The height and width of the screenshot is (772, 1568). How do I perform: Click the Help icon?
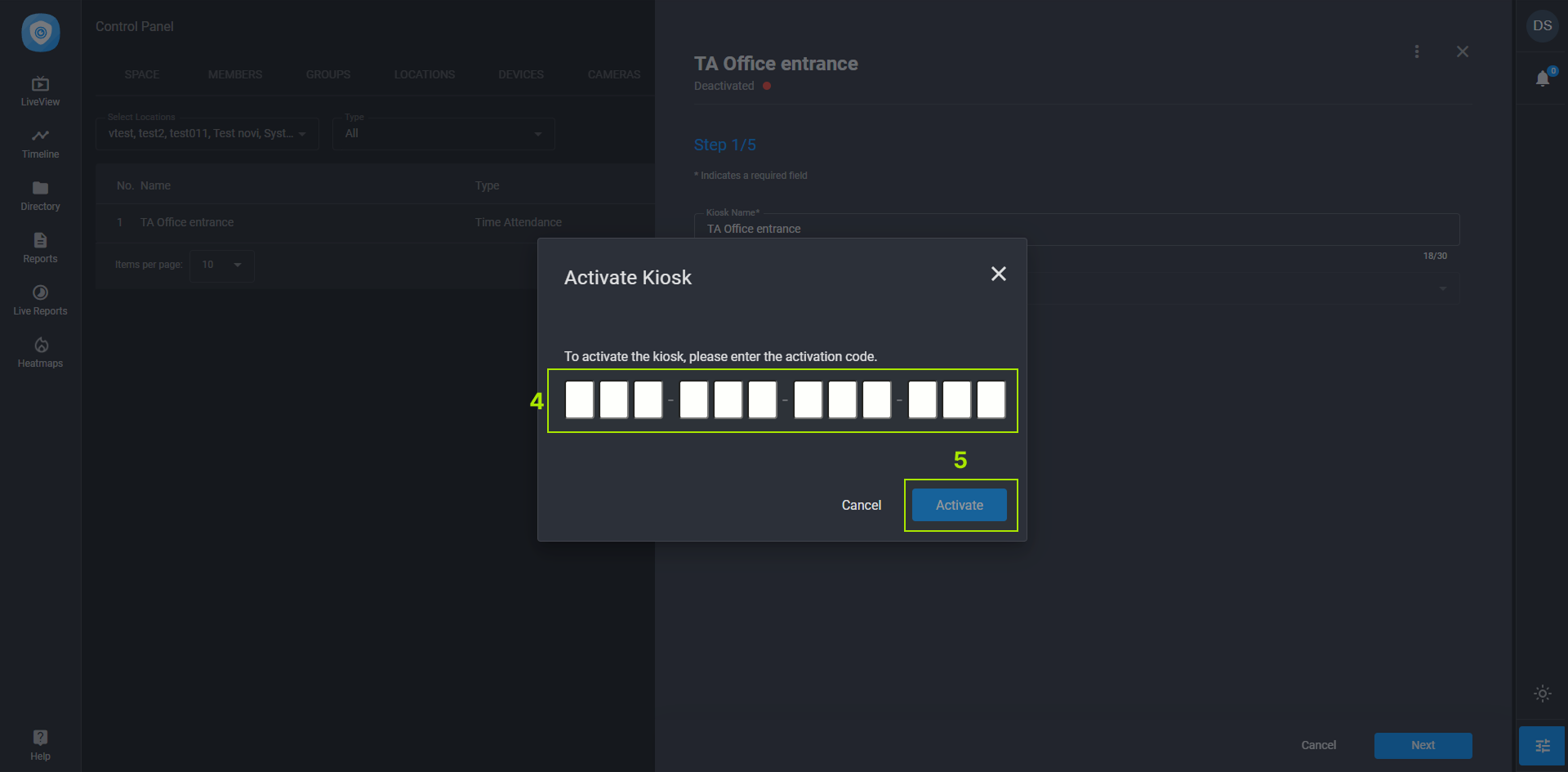point(40,744)
